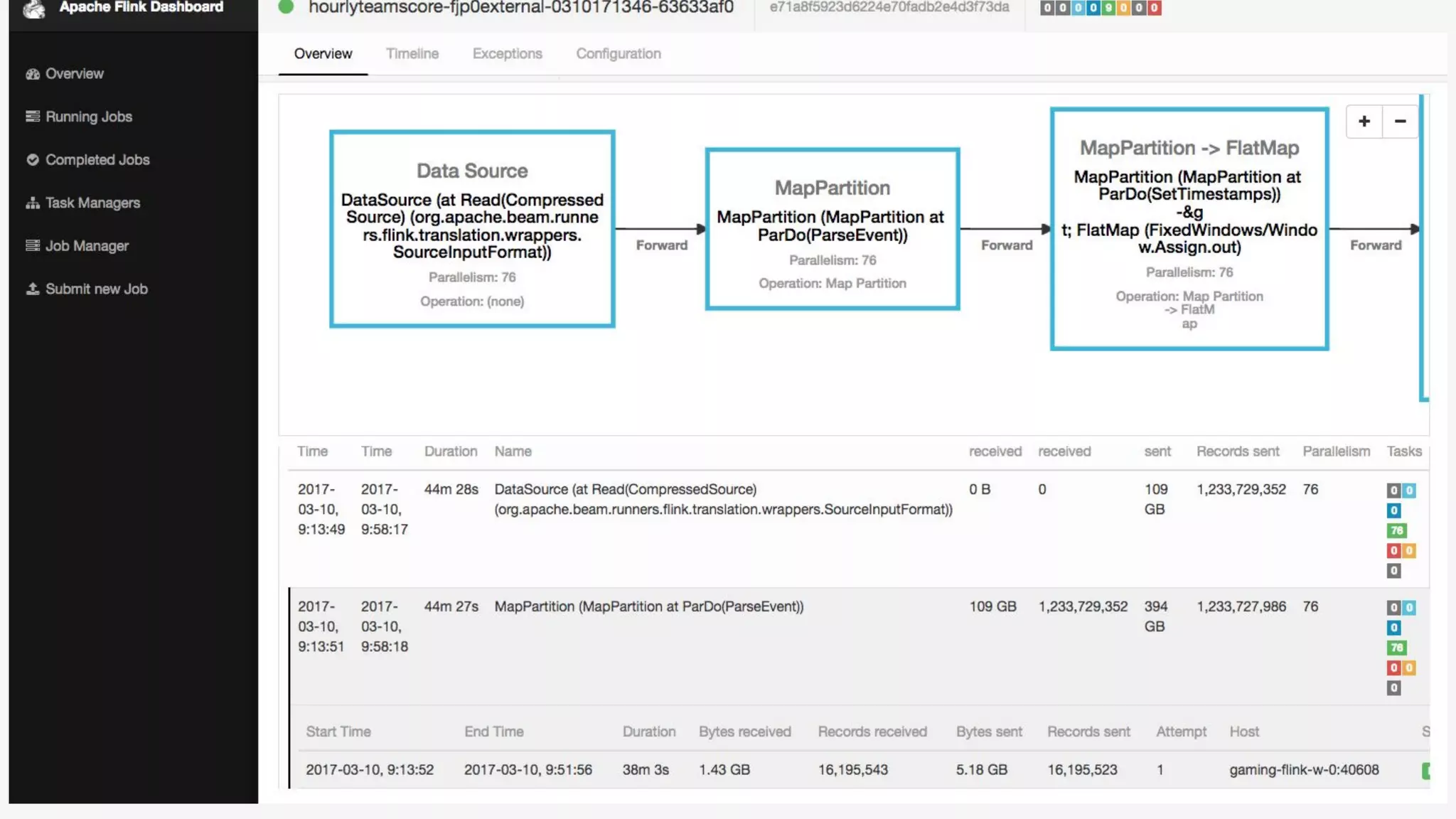Click the Apache Flink squirrel logo

(33, 9)
